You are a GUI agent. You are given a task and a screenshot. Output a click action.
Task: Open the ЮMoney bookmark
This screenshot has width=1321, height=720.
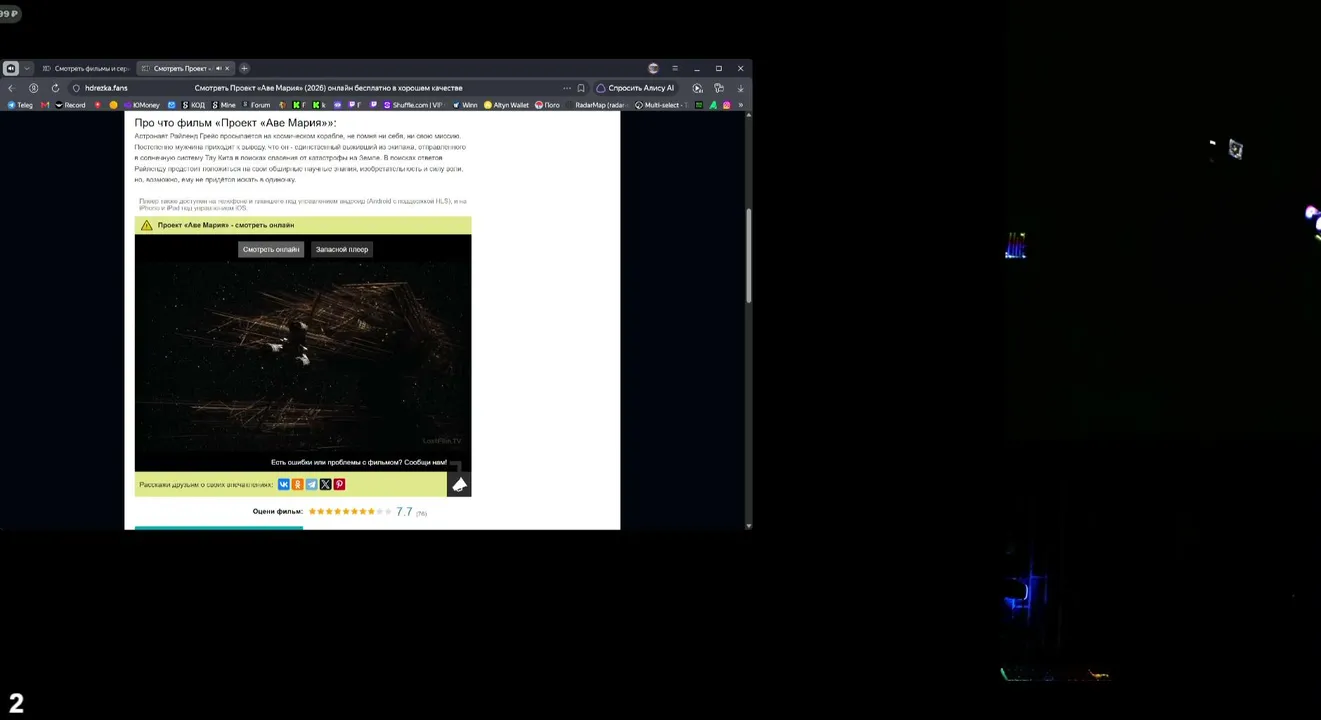tap(141, 105)
